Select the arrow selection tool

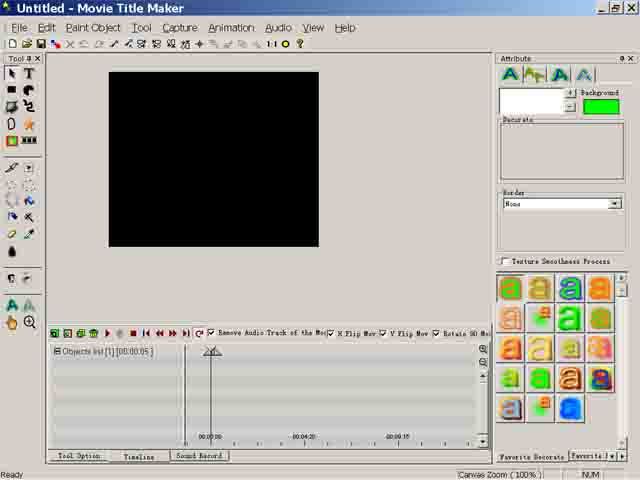click(x=12, y=74)
